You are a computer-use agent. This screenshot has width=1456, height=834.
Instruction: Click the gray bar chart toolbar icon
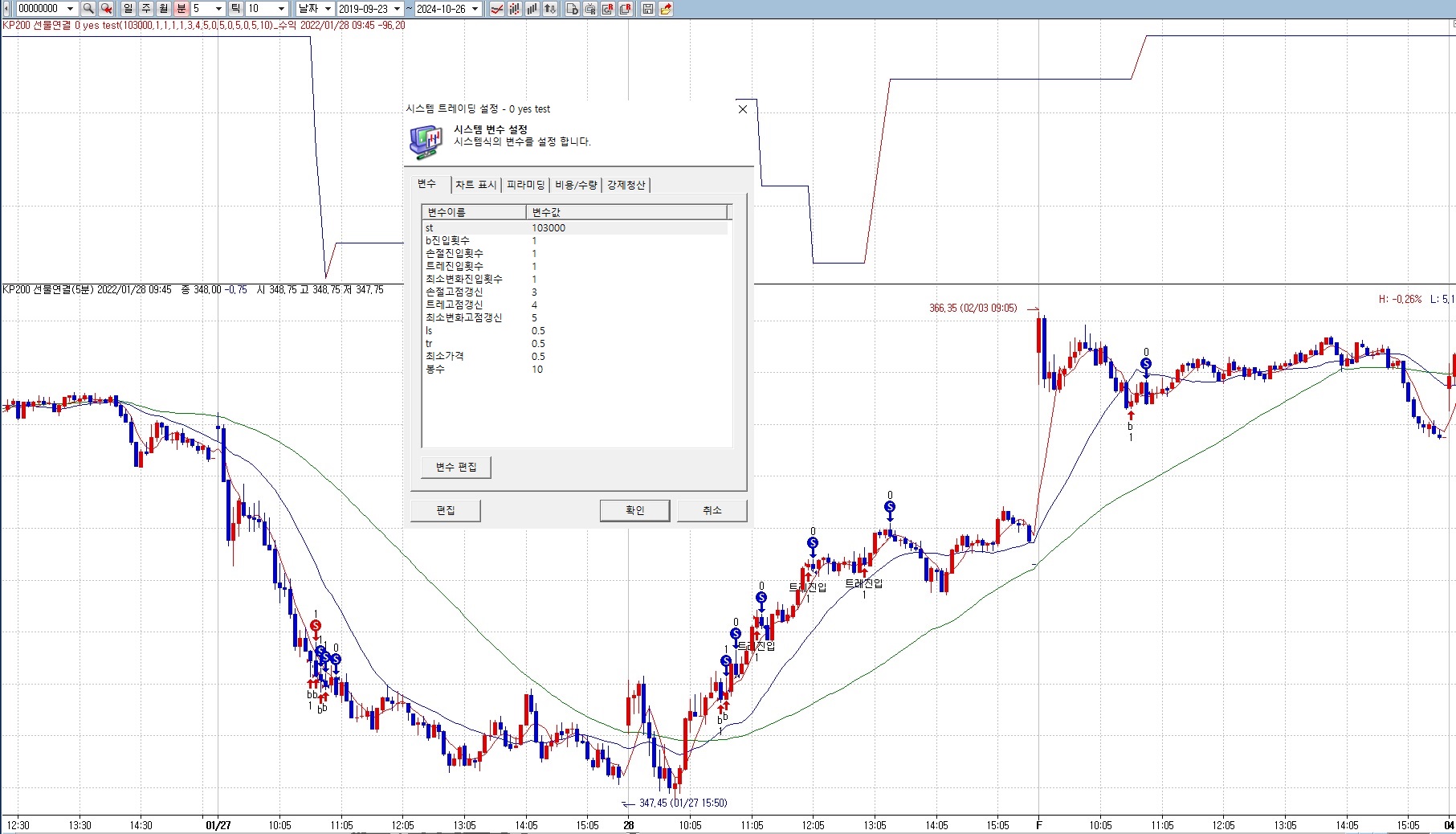click(x=532, y=9)
